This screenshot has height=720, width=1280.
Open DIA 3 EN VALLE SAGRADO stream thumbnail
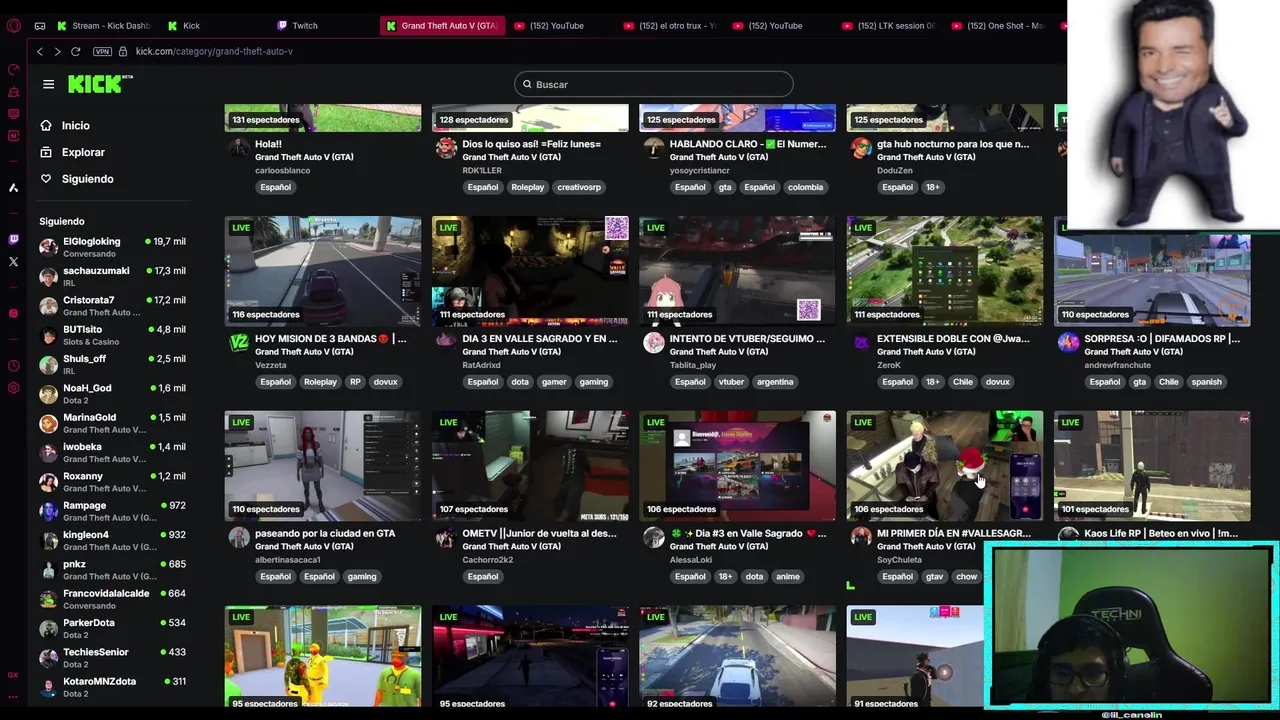pyautogui.click(x=530, y=271)
